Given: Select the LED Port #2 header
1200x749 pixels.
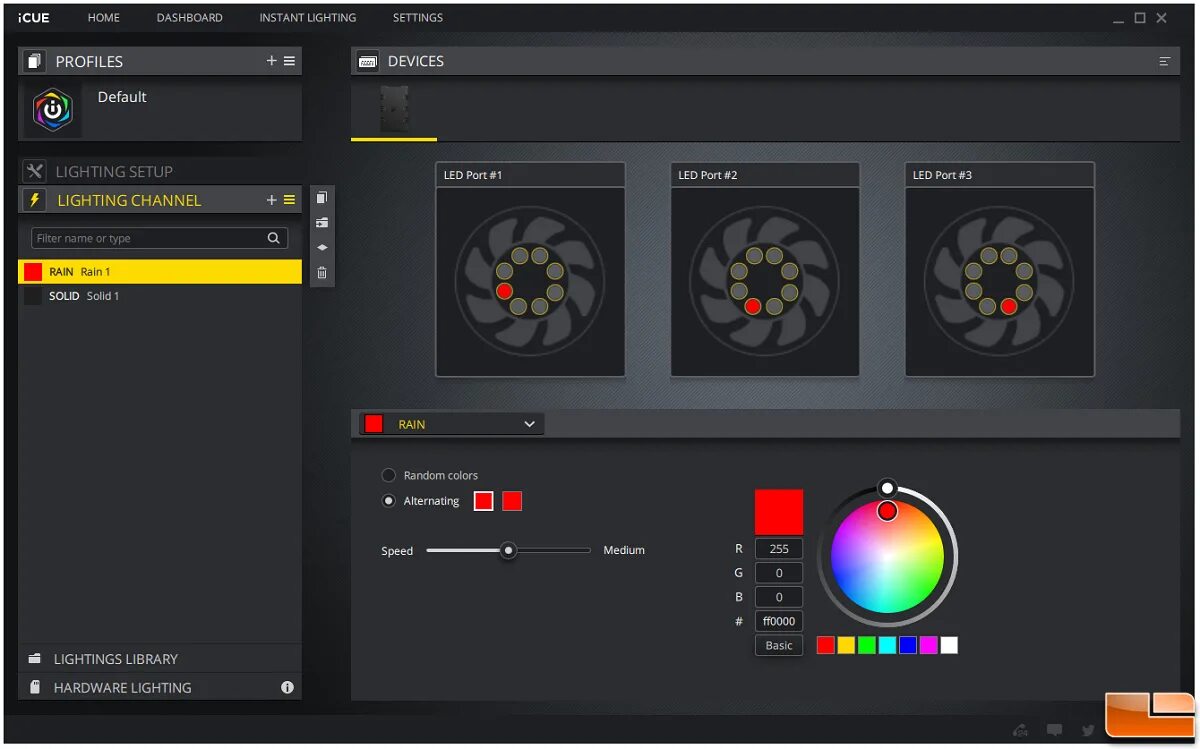Looking at the screenshot, I should pos(765,175).
